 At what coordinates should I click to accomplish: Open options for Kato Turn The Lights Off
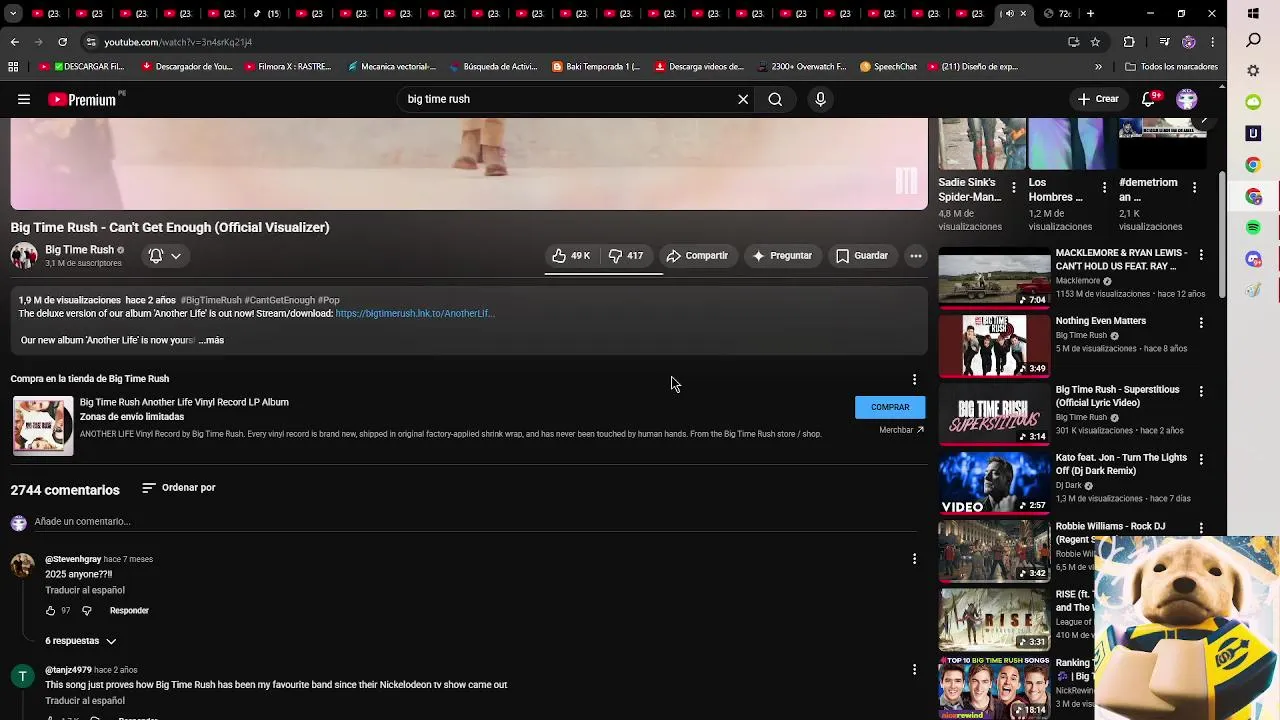(1201, 459)
